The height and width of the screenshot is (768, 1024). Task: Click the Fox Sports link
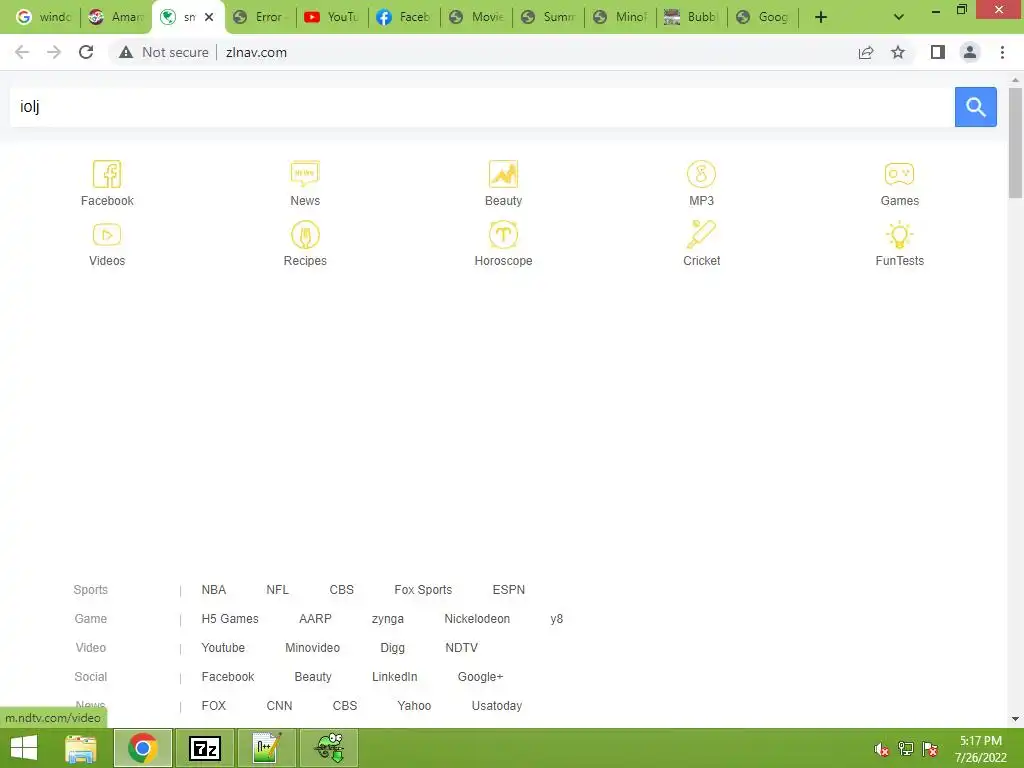click(x=423, y=590)
